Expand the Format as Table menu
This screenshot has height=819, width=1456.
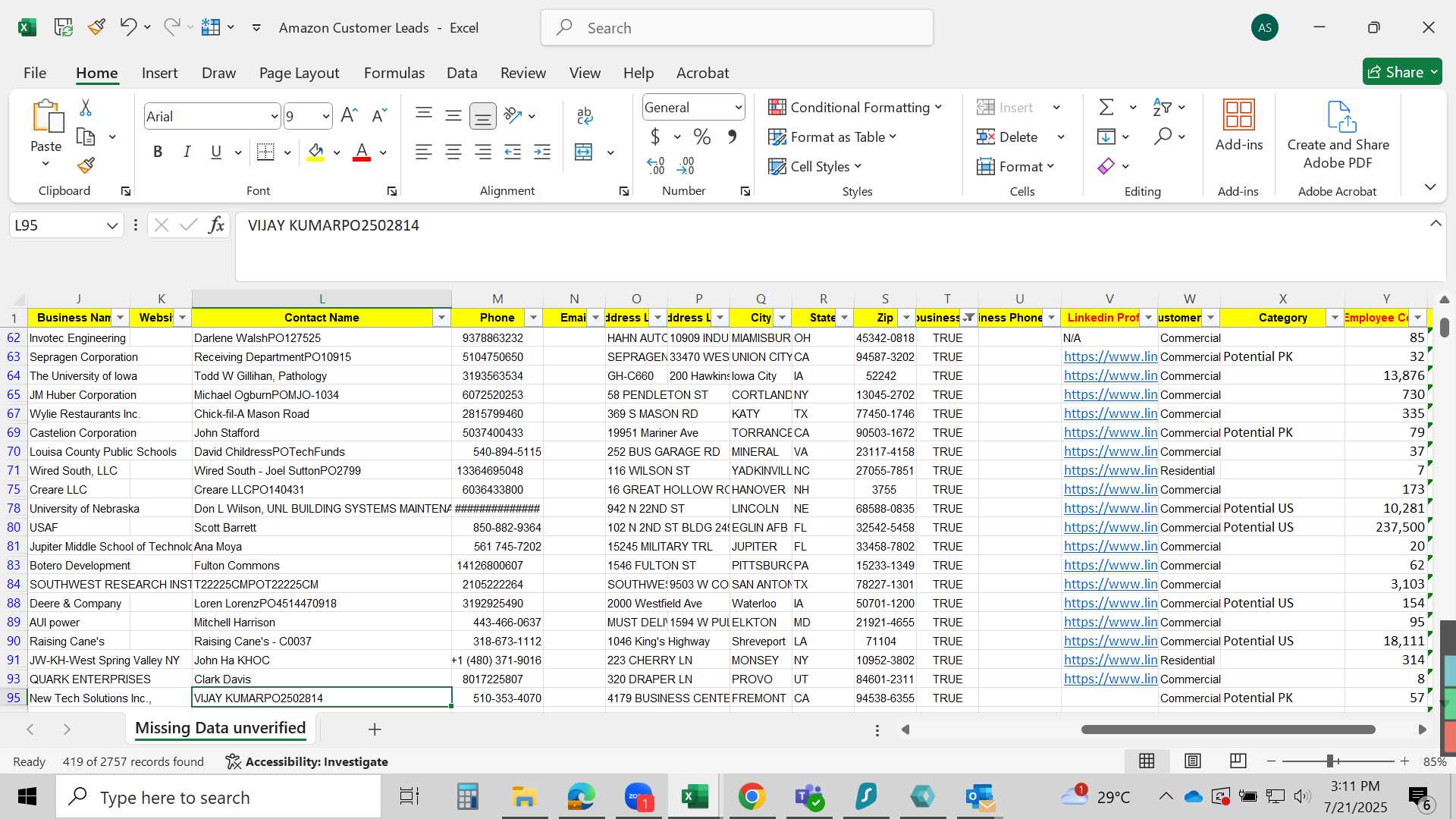click(833, 136)
